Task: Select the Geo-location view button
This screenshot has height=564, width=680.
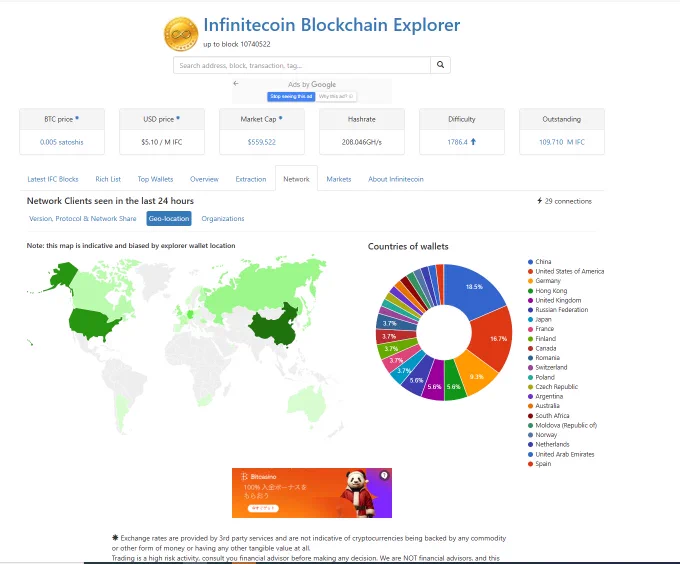Action: coord(169,218)
